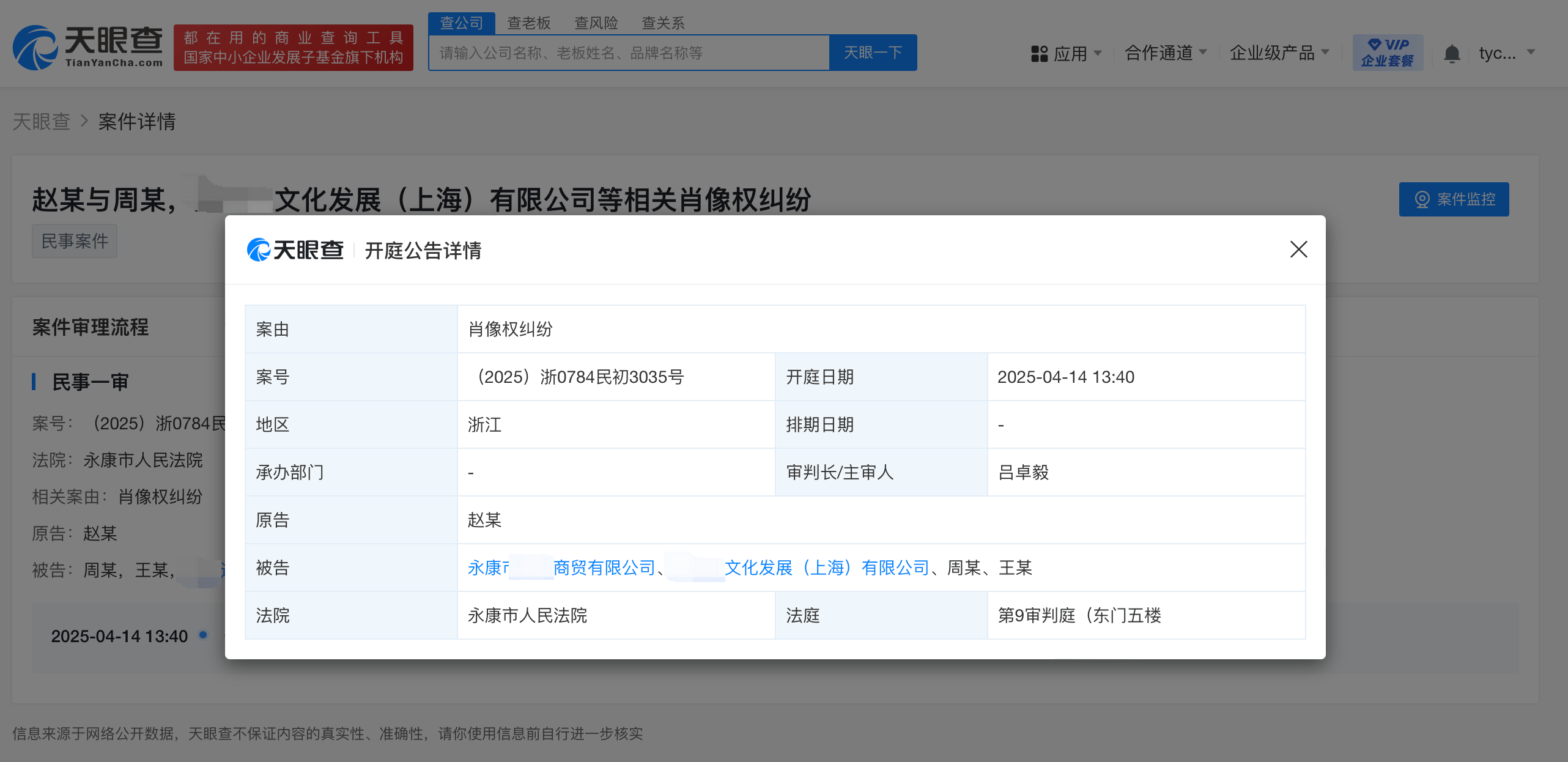Open the 商贸有限公司 defendant link
Image resolution: width=1568 pixels, height=762 pixels.
coord(604,568)
